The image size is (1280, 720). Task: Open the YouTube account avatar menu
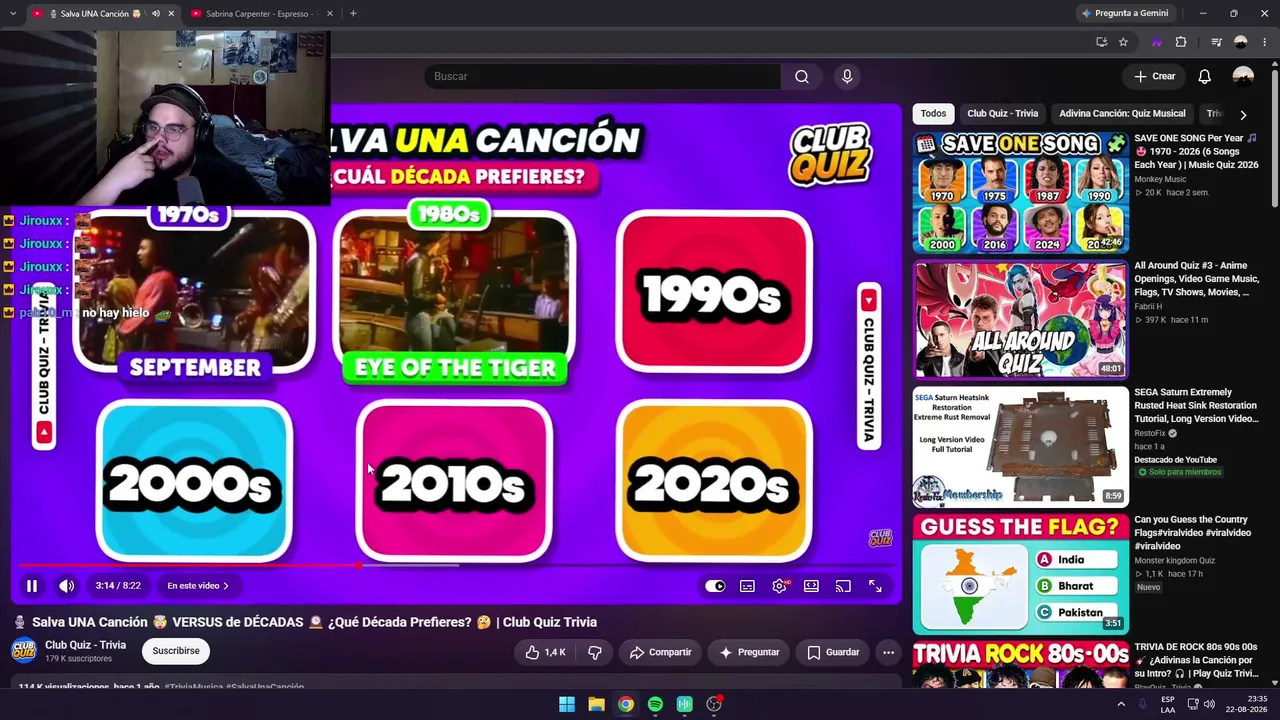1243,76
